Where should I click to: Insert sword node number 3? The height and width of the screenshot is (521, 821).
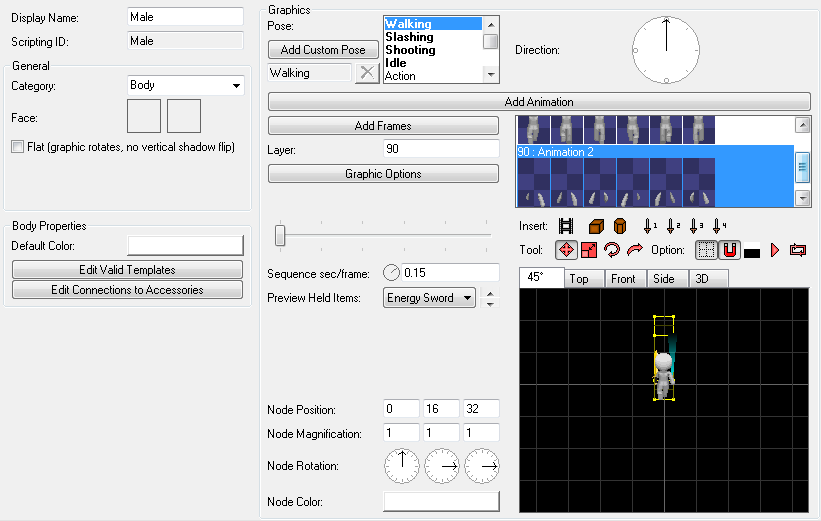point(695,226)
